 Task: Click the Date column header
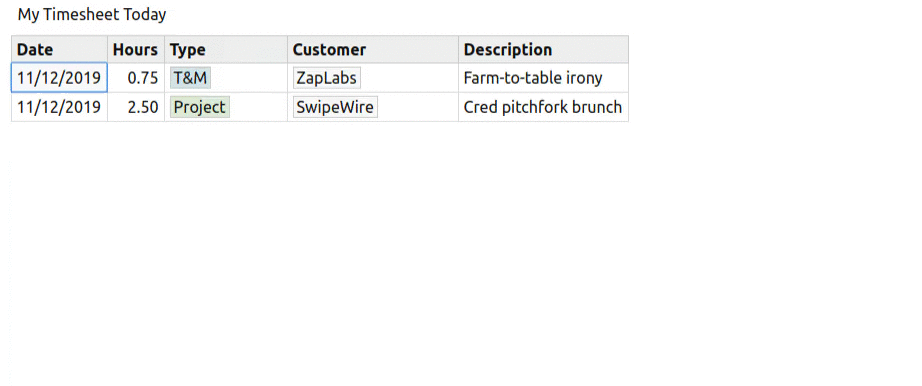pos(59,49)
